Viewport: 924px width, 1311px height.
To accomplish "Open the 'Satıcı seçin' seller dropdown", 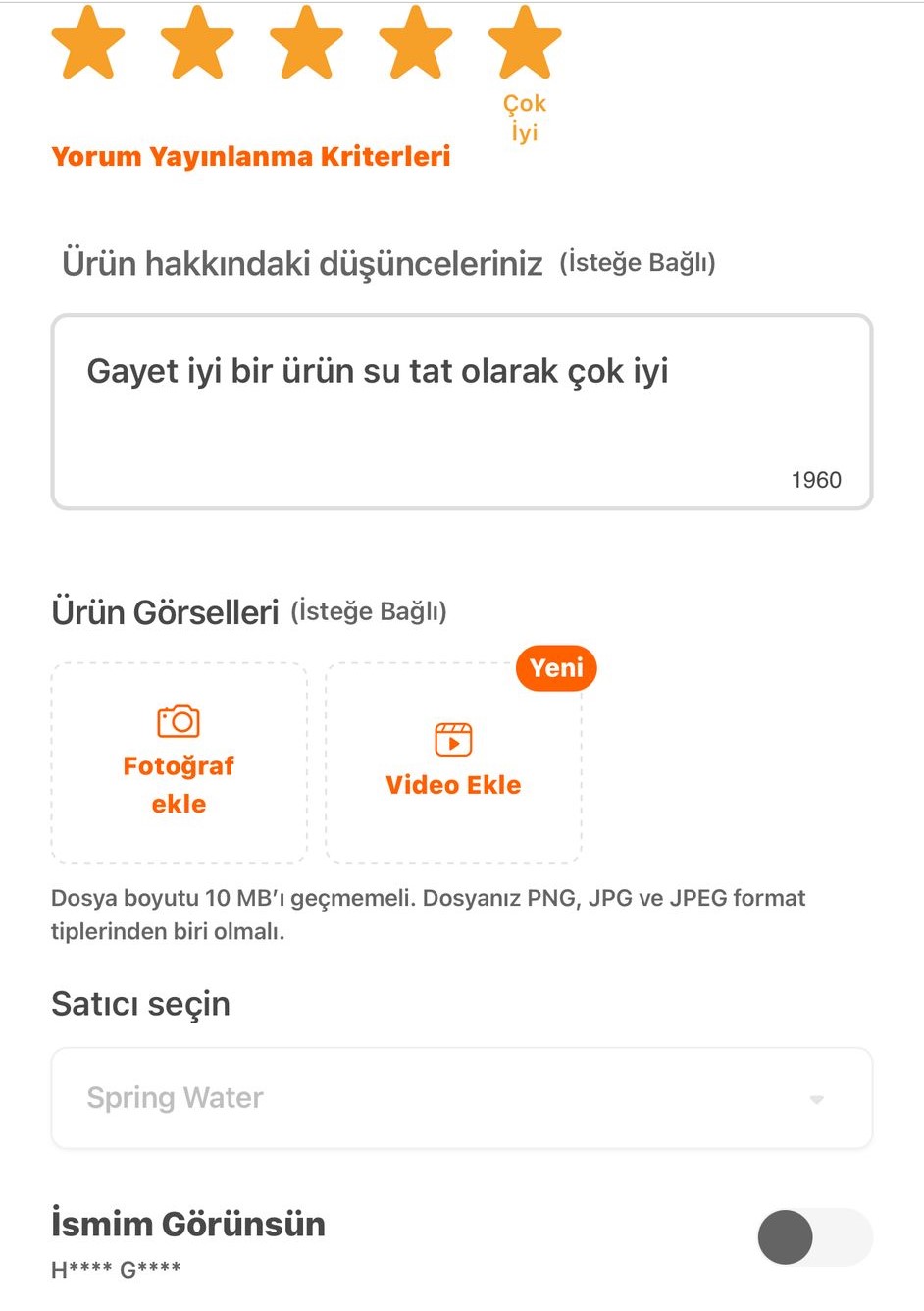I will tap(462, 1098).
